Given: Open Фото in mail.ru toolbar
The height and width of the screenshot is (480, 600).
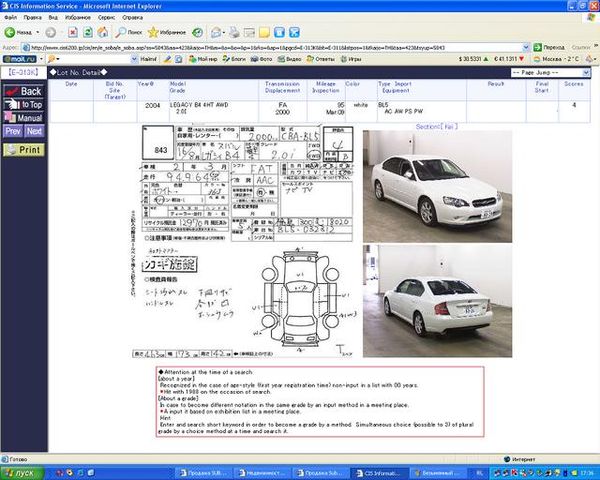Looking at the screenshot, I should click(261, 59).
